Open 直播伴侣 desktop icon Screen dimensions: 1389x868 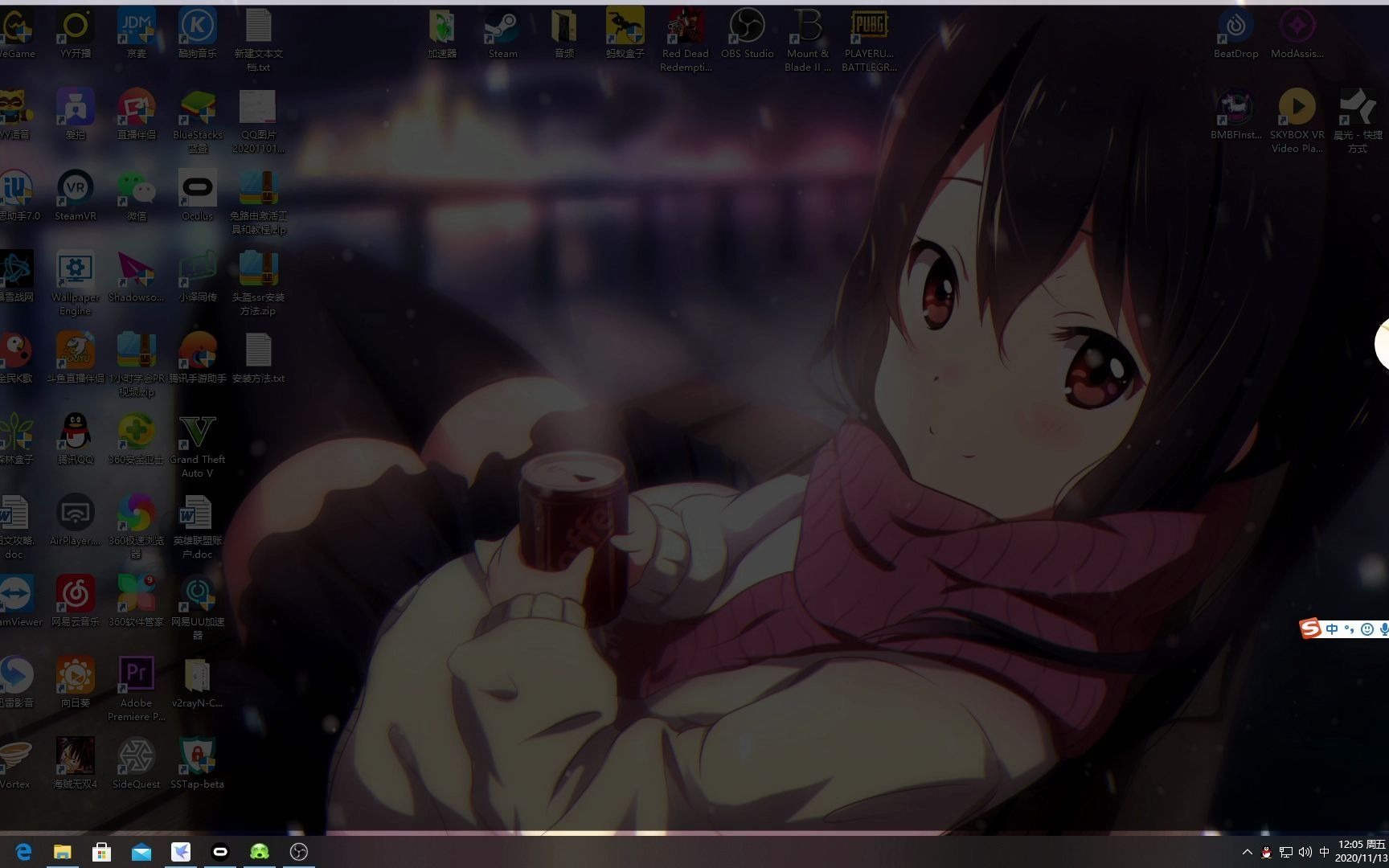137,115
